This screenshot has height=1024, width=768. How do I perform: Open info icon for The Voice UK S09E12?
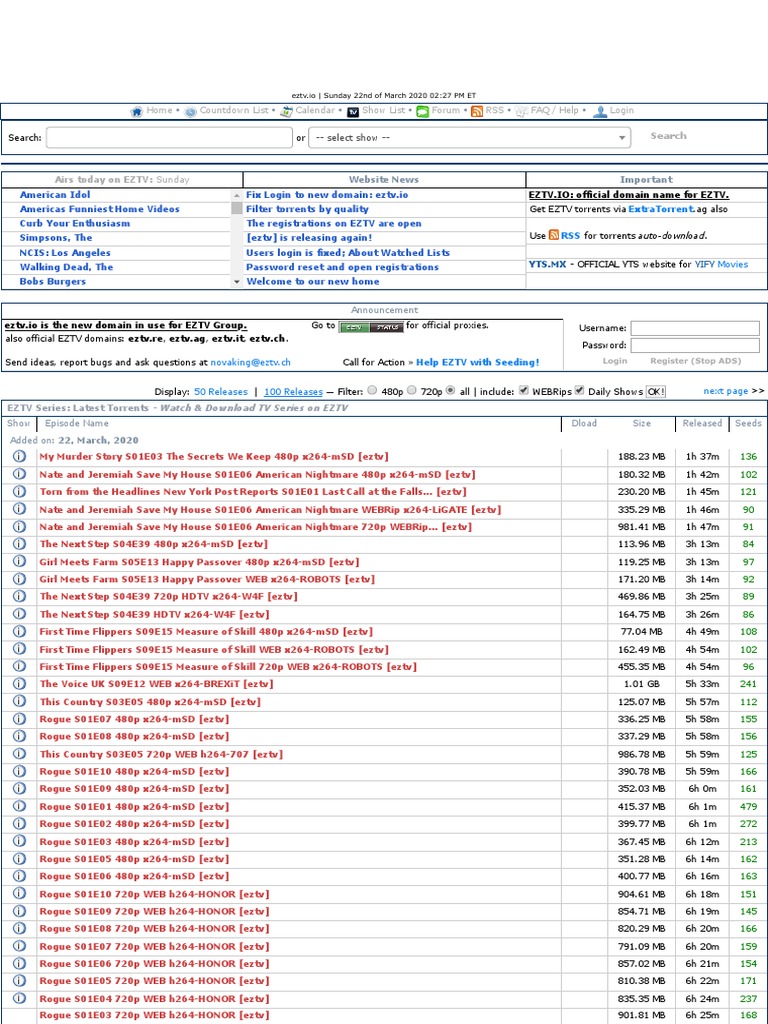pyautogui.click(x=19, y=683)
